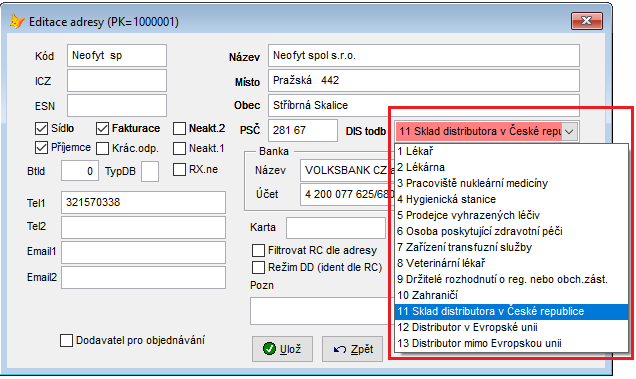Toggle the Příjemce checkbox
This screenshot has width=636, height=379.
click(x=41, y=148)
